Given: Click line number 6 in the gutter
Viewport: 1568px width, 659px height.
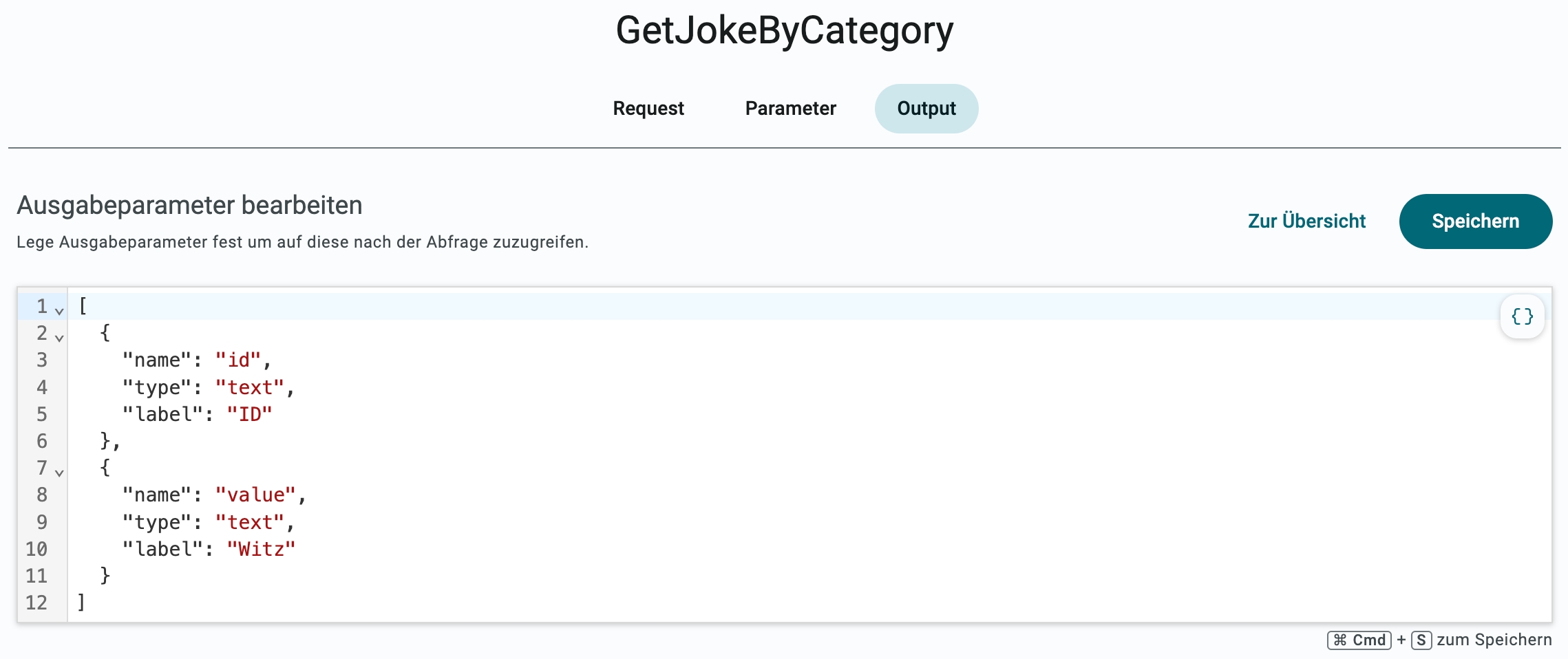Looking at the screenshot, I should [41, 441].
